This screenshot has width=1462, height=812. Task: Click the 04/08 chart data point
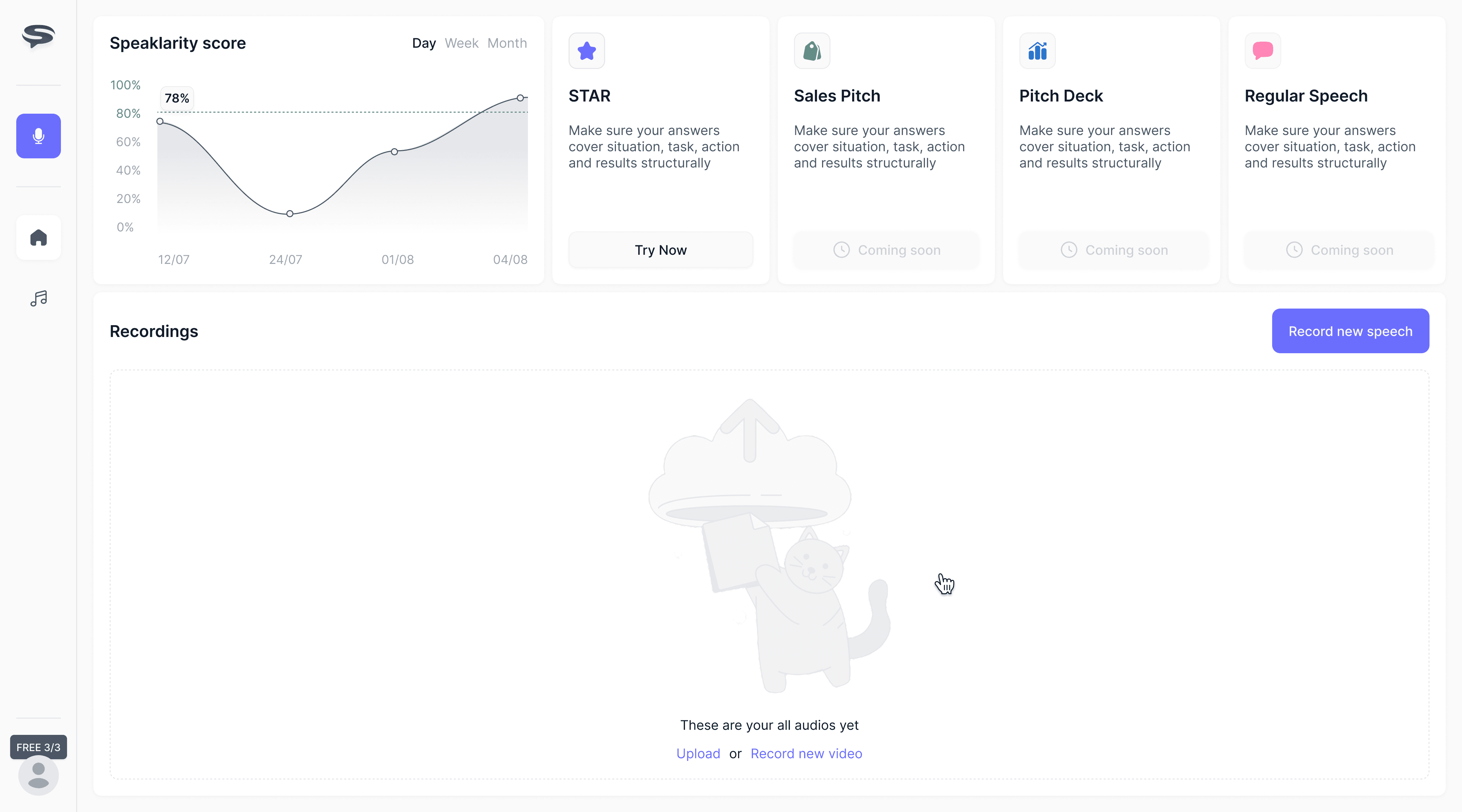(x=520, y=98)
